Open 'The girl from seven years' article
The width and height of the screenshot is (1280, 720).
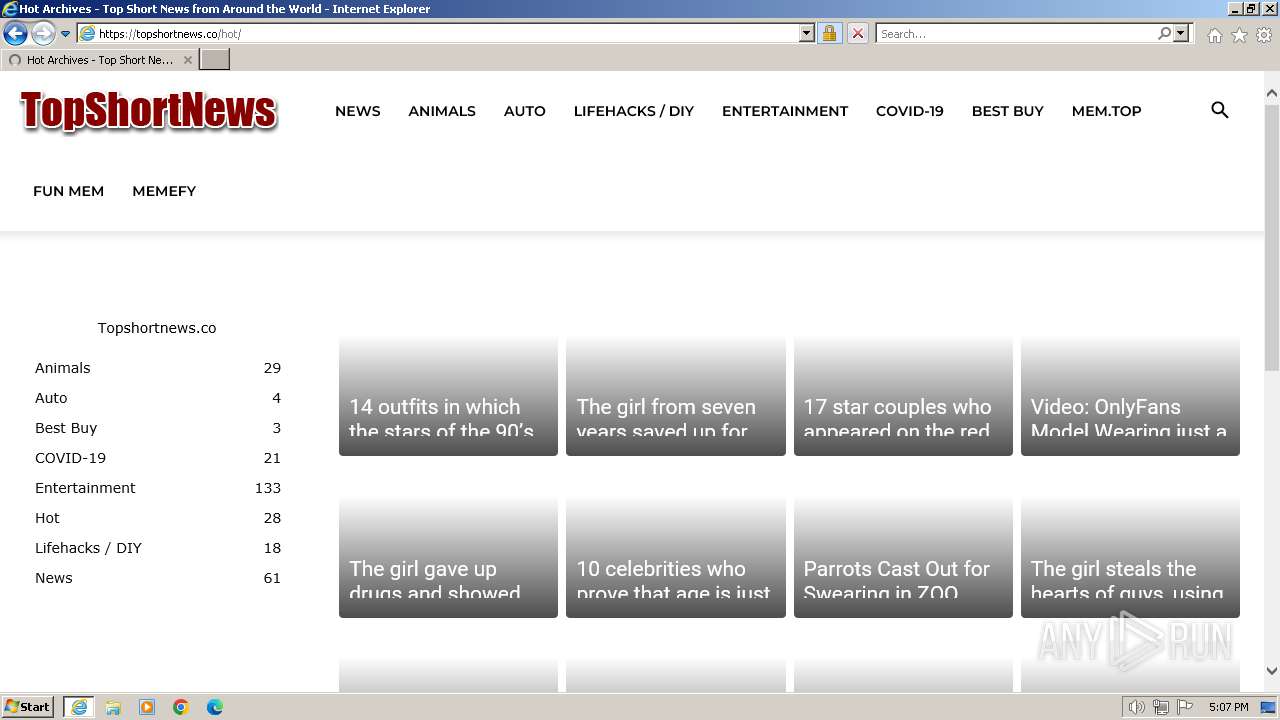click(x=676, y=397)
